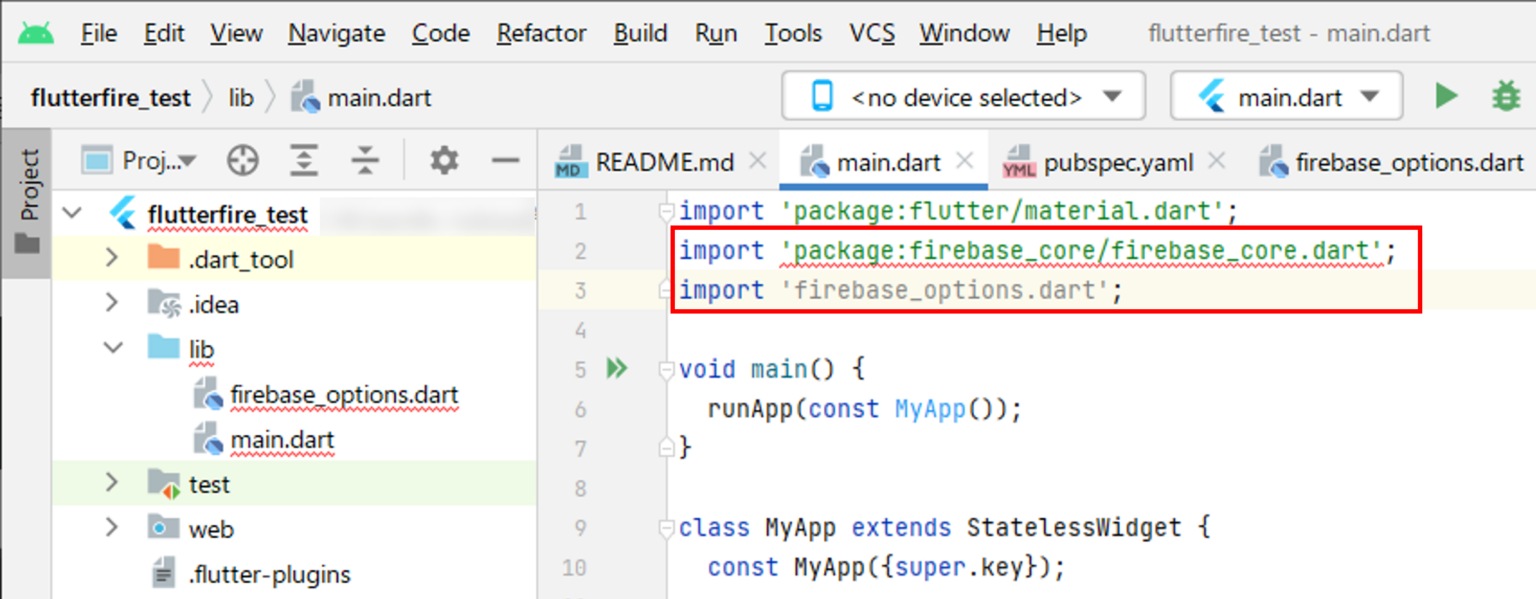
Task: Open the Project panel settings gear
Action: pos(442,159)
